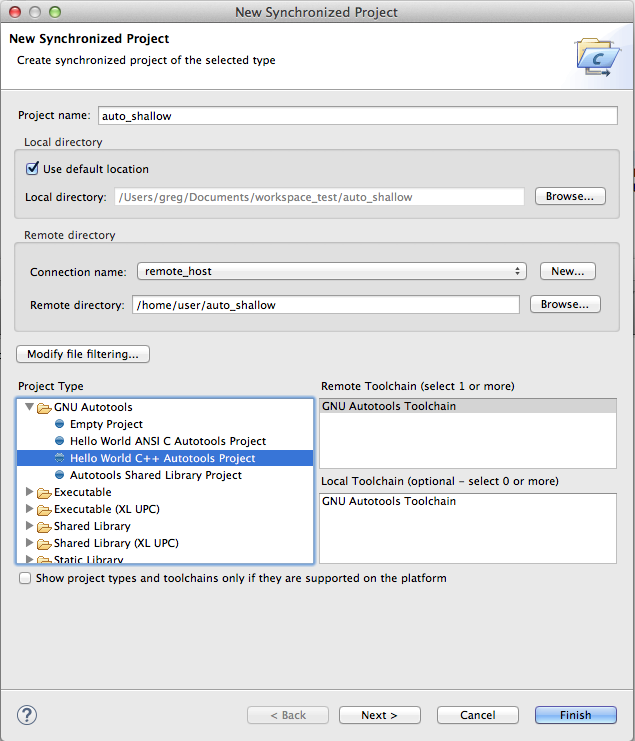635x741 pixels.
Task: Click the Empty Project blue dot icon
Action: coord(60,423)
